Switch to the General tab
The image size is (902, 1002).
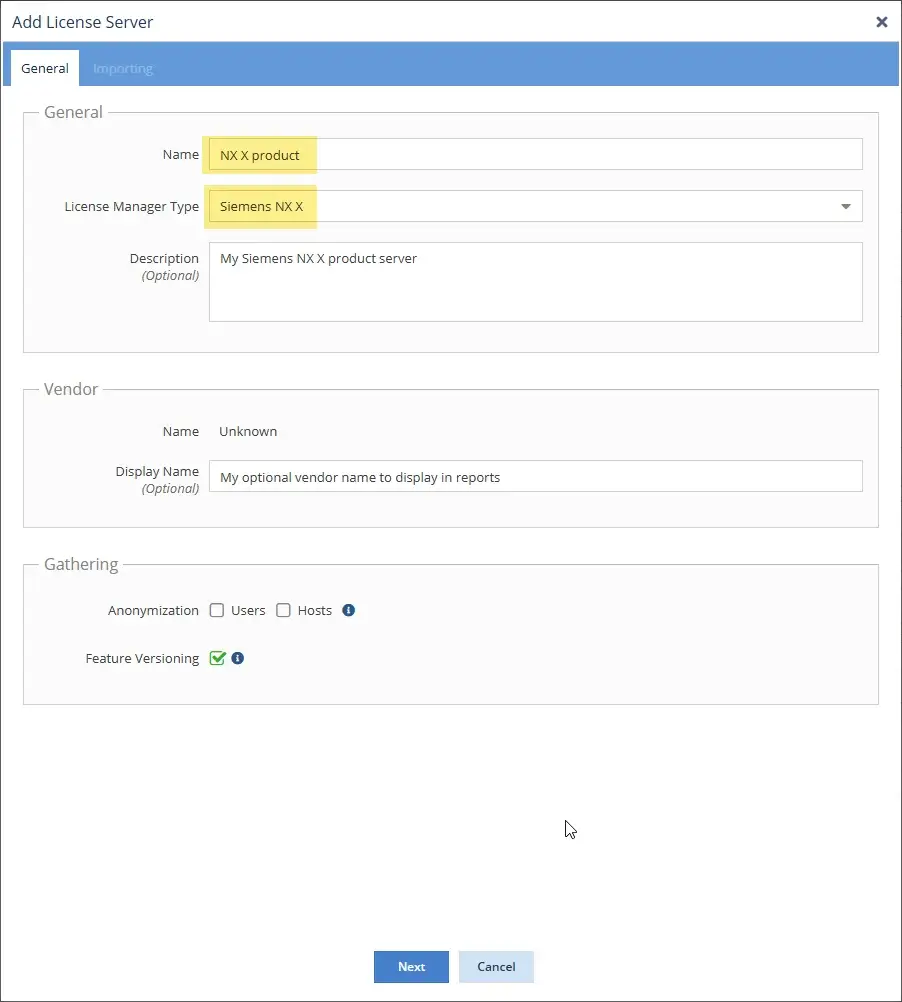[45, 68]
